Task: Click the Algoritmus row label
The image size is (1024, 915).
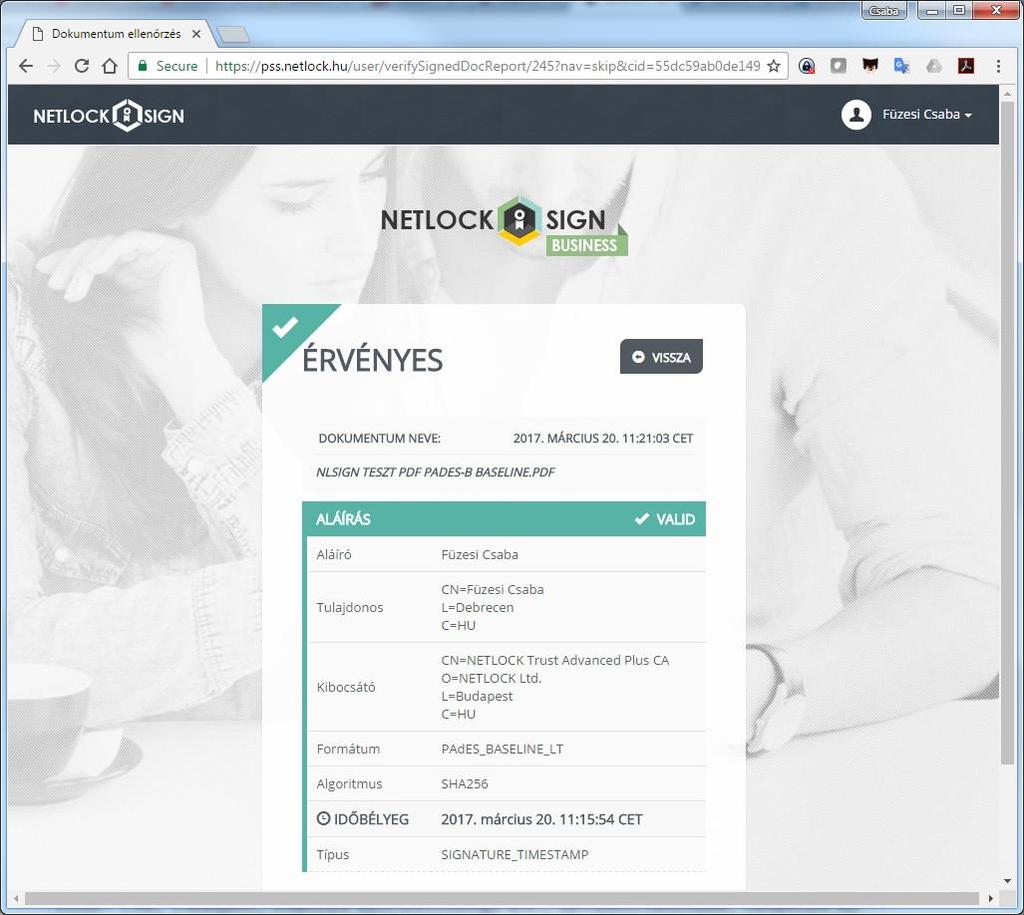Action: 349,784
